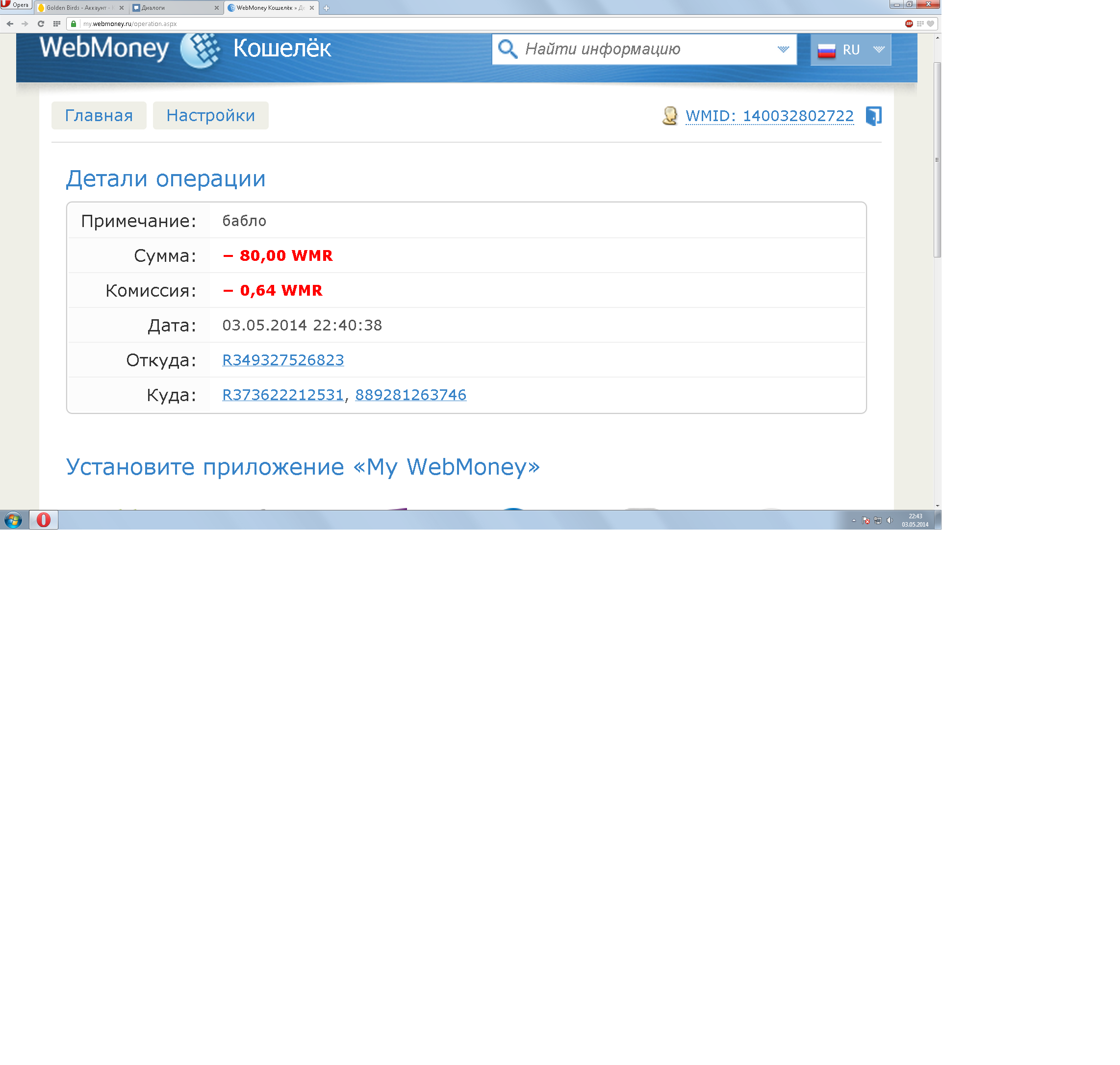Open a new tab with plus icon
Screen dimensions: 1120x1065
pos(327,8)
